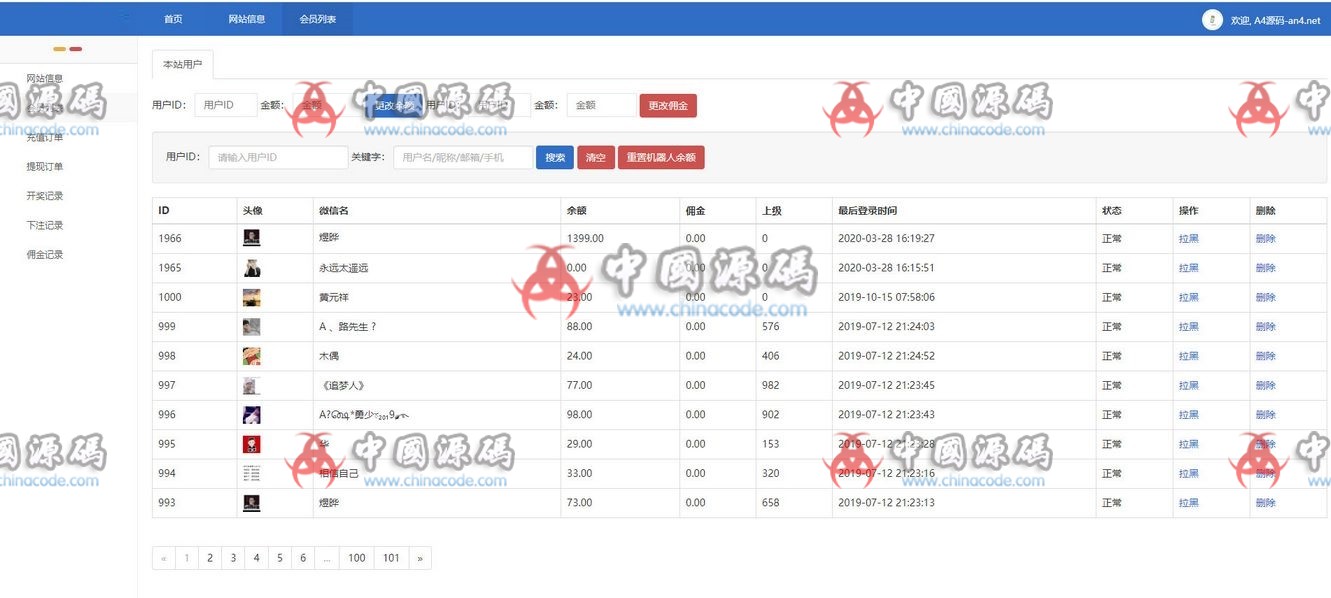Click the avatar thumbnail of user 999
This screenshot has height=598, width=1331.
click(251, 326)
